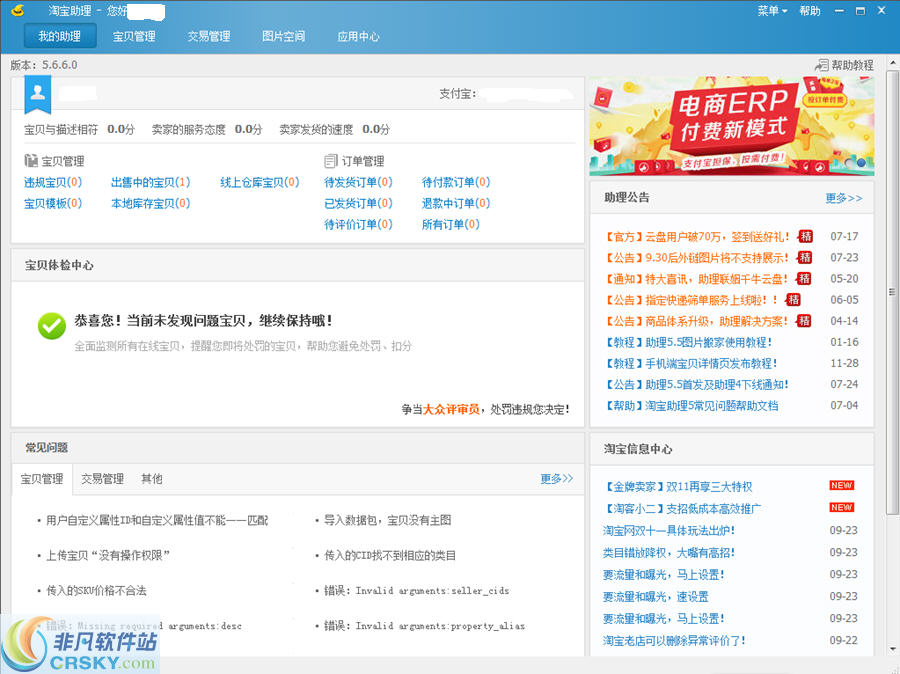Open the 宝贝模板(0) link
Image resolution: width=900 pixels, height=674 pixels.
coord(53,203)
